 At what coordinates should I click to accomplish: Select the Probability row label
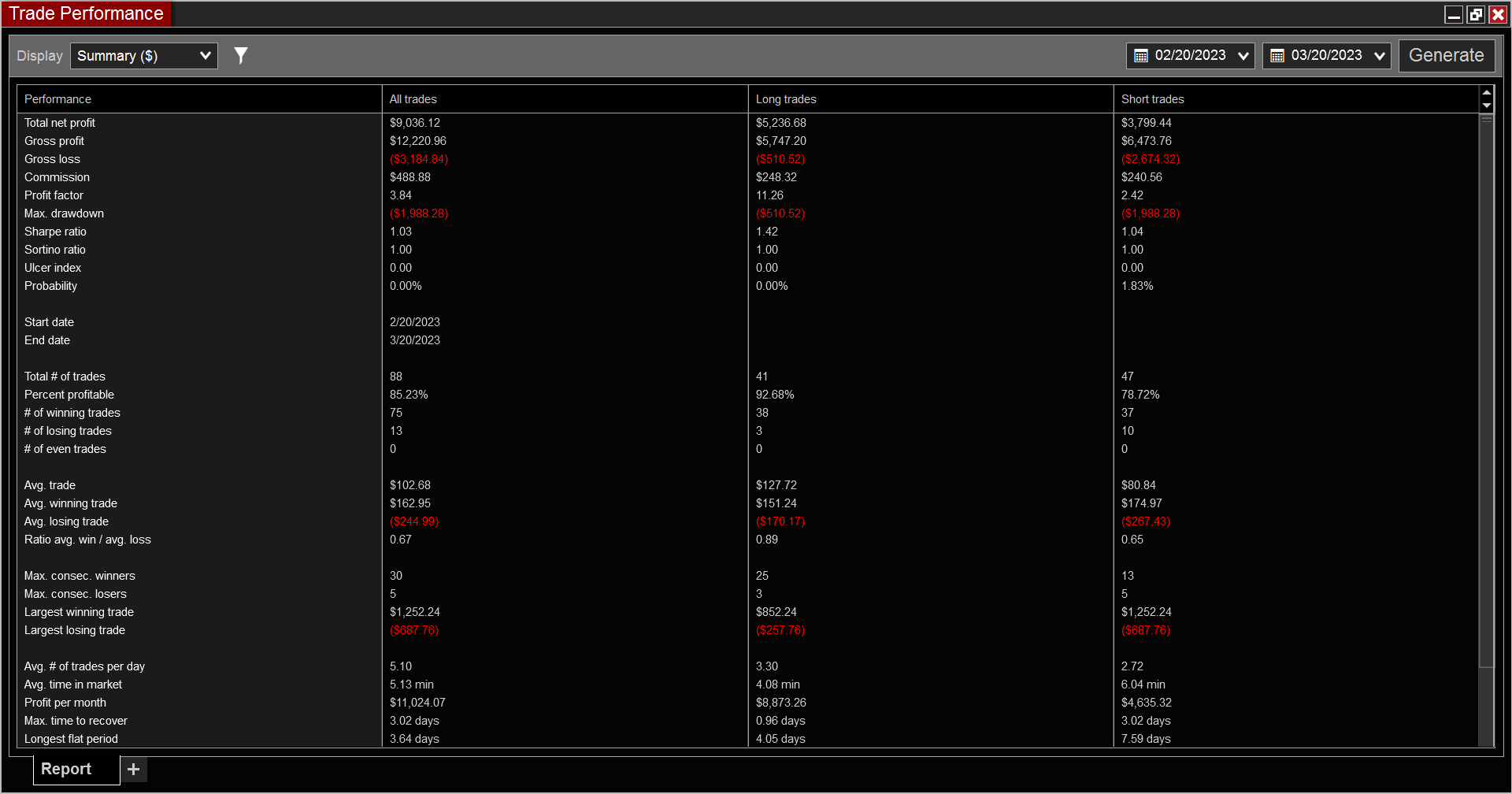point(50,286)
